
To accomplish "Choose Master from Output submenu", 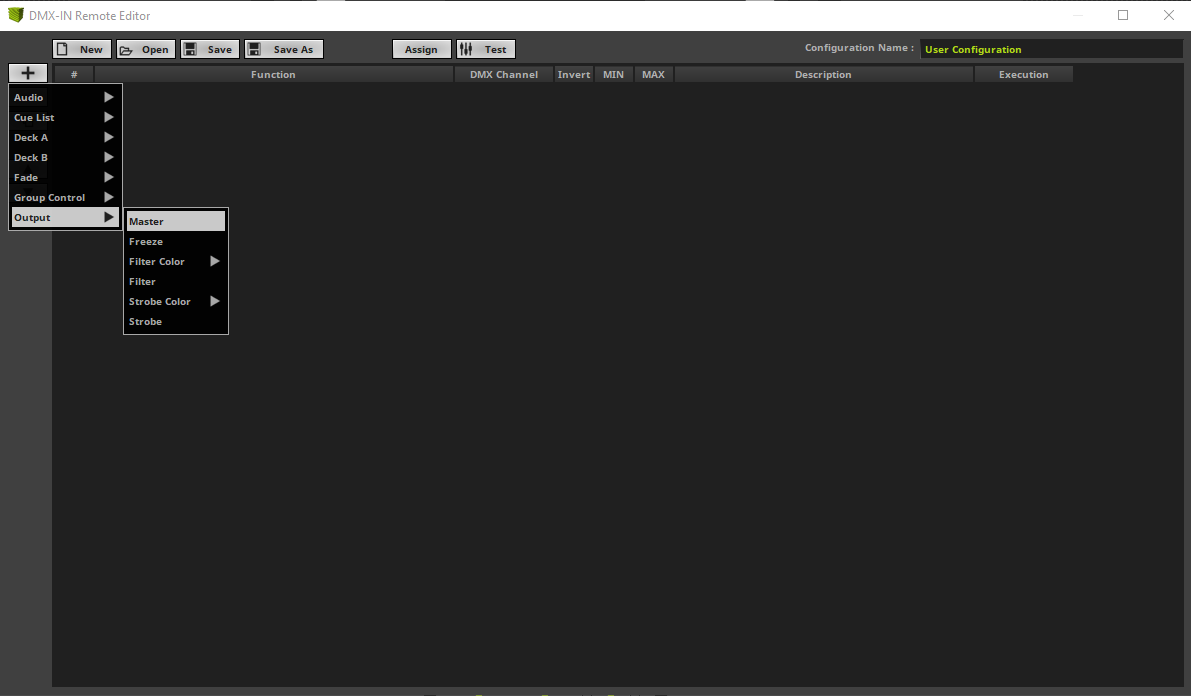I will pyautogui.click(x=175, y=221).
